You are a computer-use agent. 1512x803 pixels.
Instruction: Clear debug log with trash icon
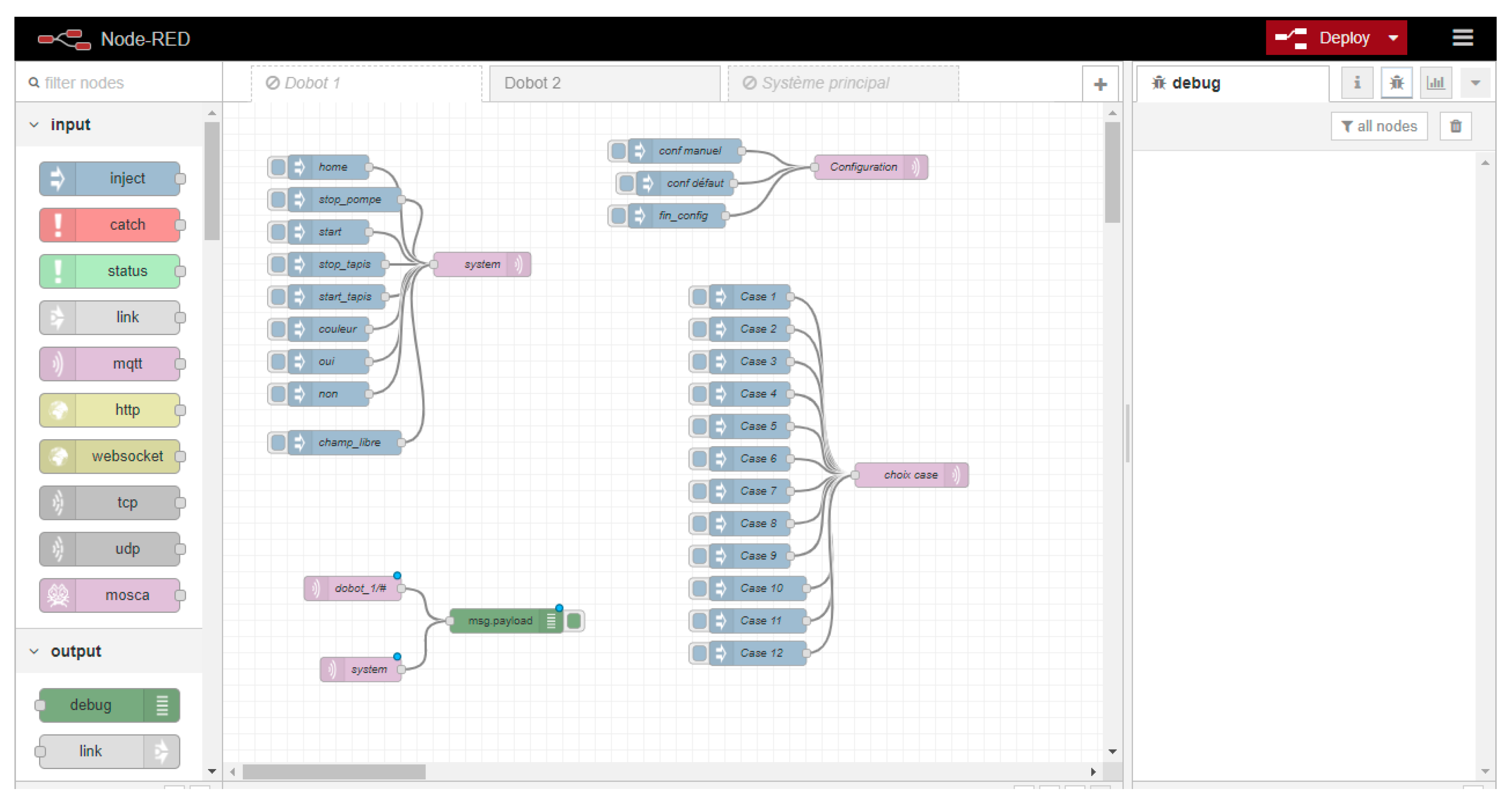[1455, 126]
